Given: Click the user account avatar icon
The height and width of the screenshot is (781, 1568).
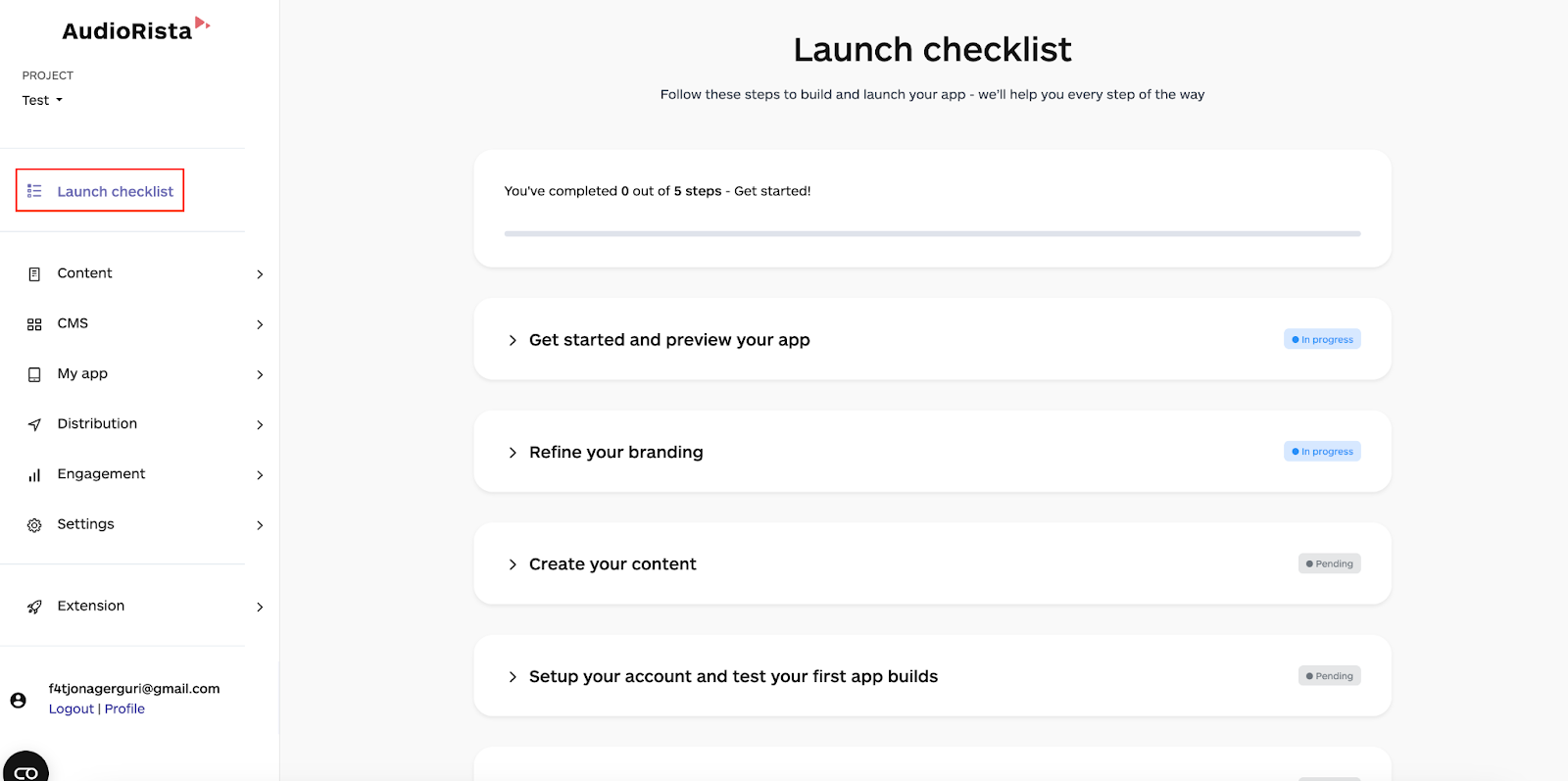Looking at the screenshot, I should tap(18, 700).
